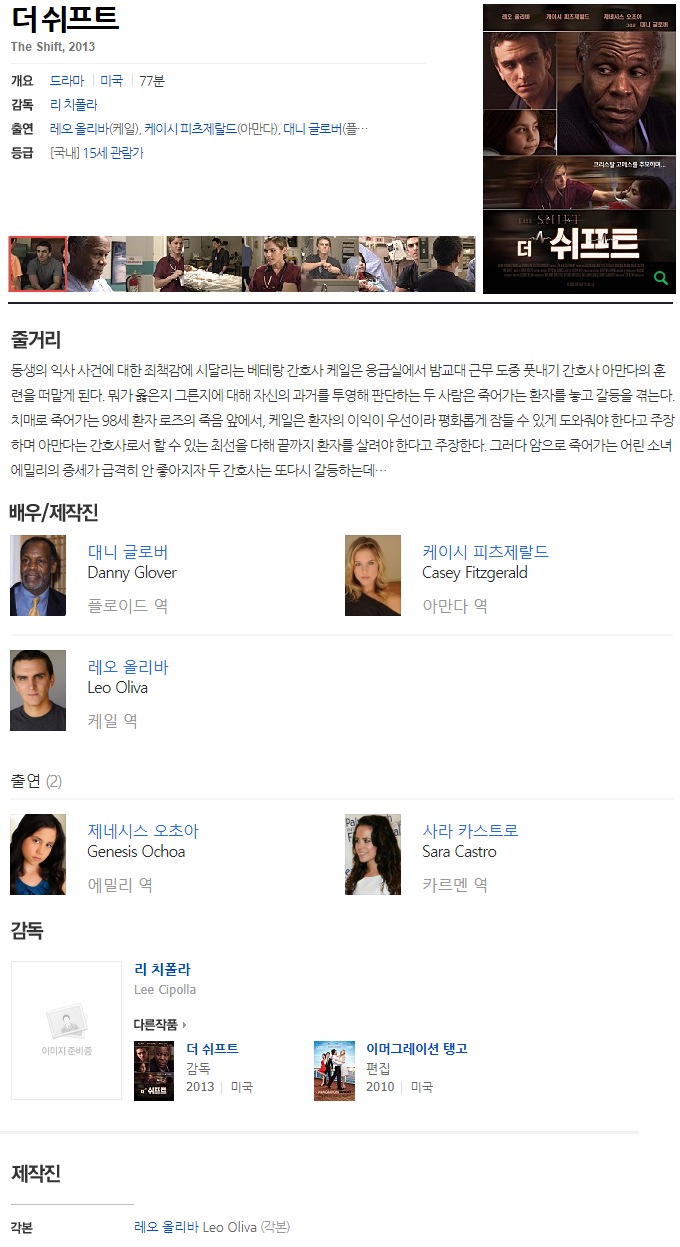Open the 드라마 genre link
Image resolution: width=680 pixels, height=1247 pixels.
[x=67, y=81]
